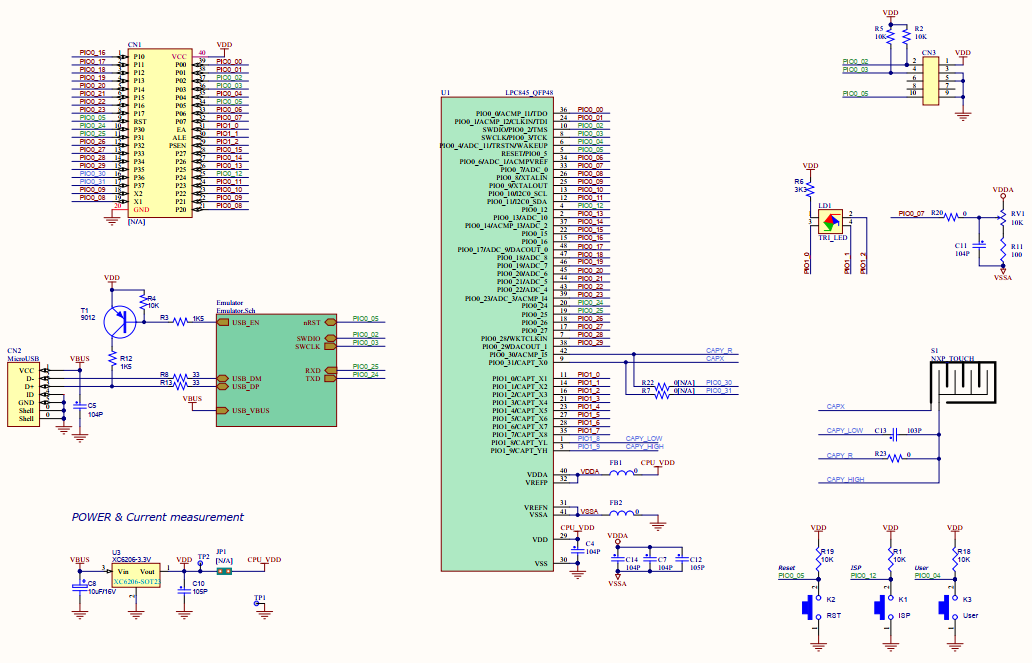This screenshot has width=1032, height=663.
Task: Select the "SWDIO/PIO0_2/TMS" pin name
Action: tap(515, 130)
